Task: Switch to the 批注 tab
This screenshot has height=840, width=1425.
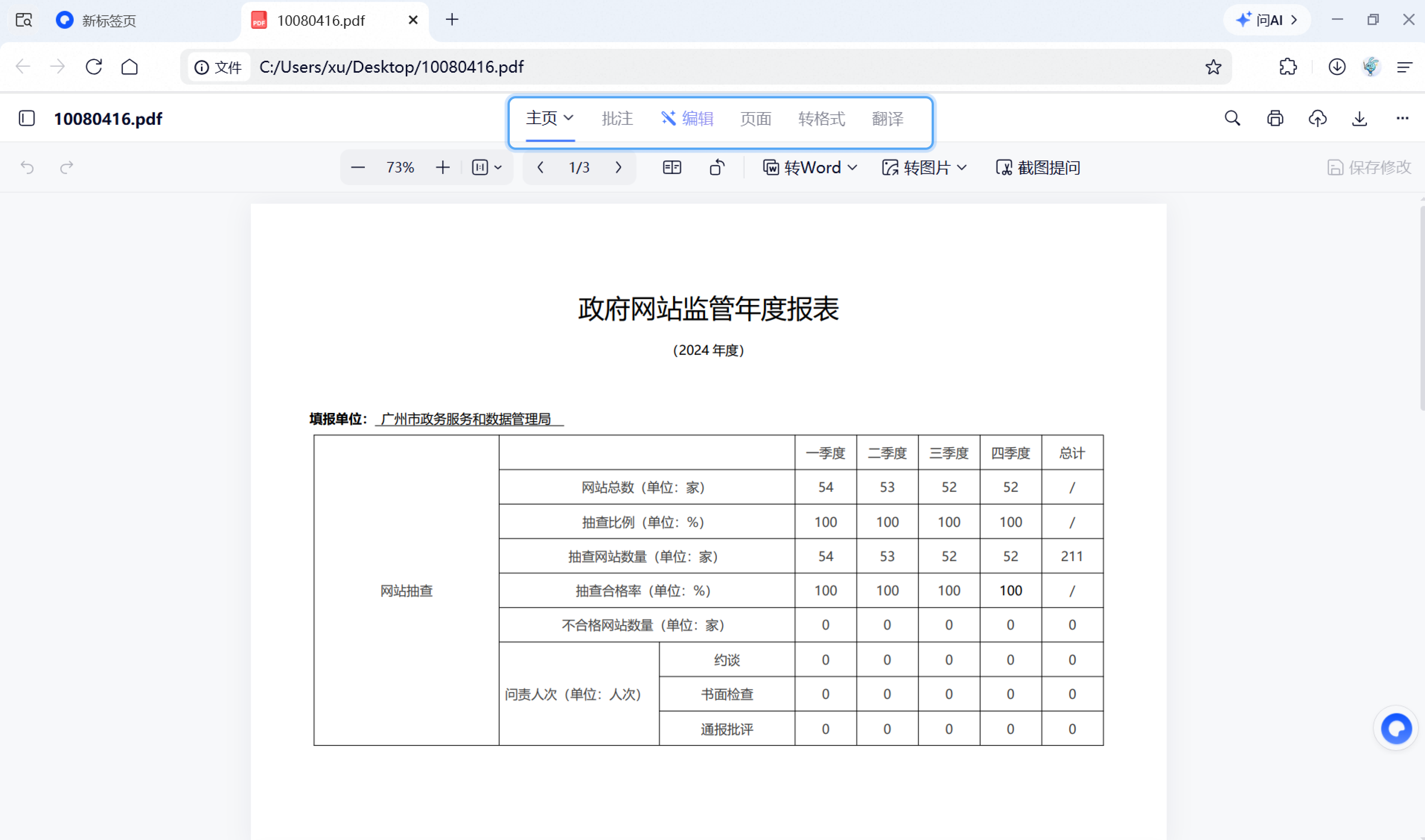Action: 617,118
